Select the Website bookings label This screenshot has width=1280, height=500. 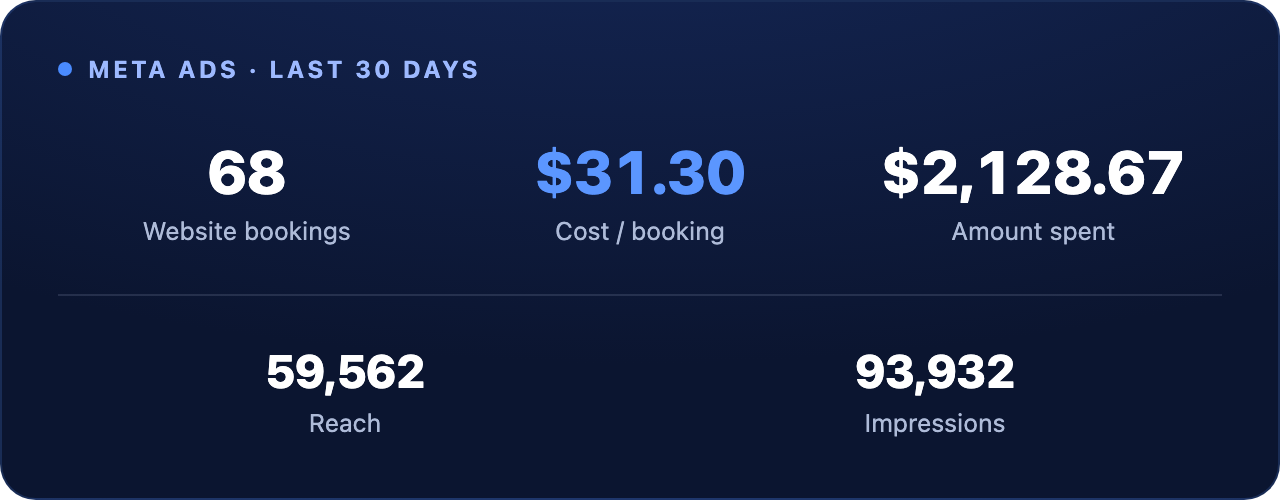(x=247, y=232)
